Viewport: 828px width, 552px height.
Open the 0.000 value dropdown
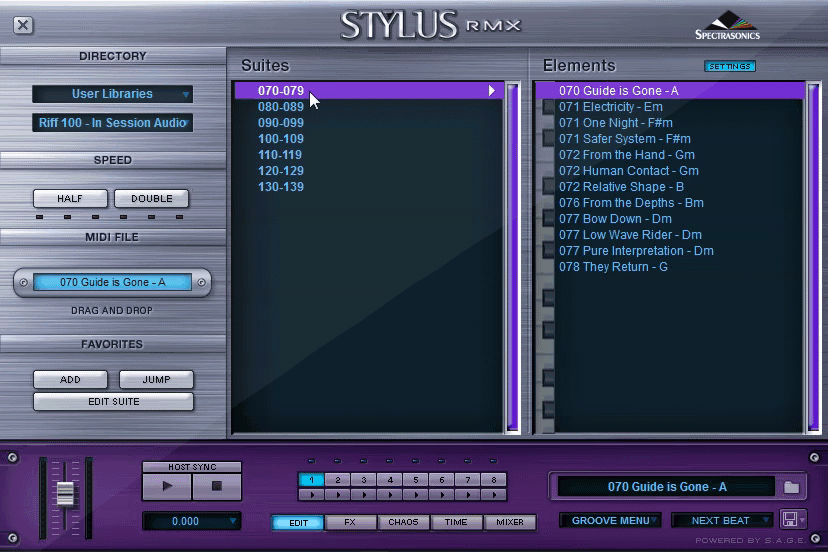point(192,521)
